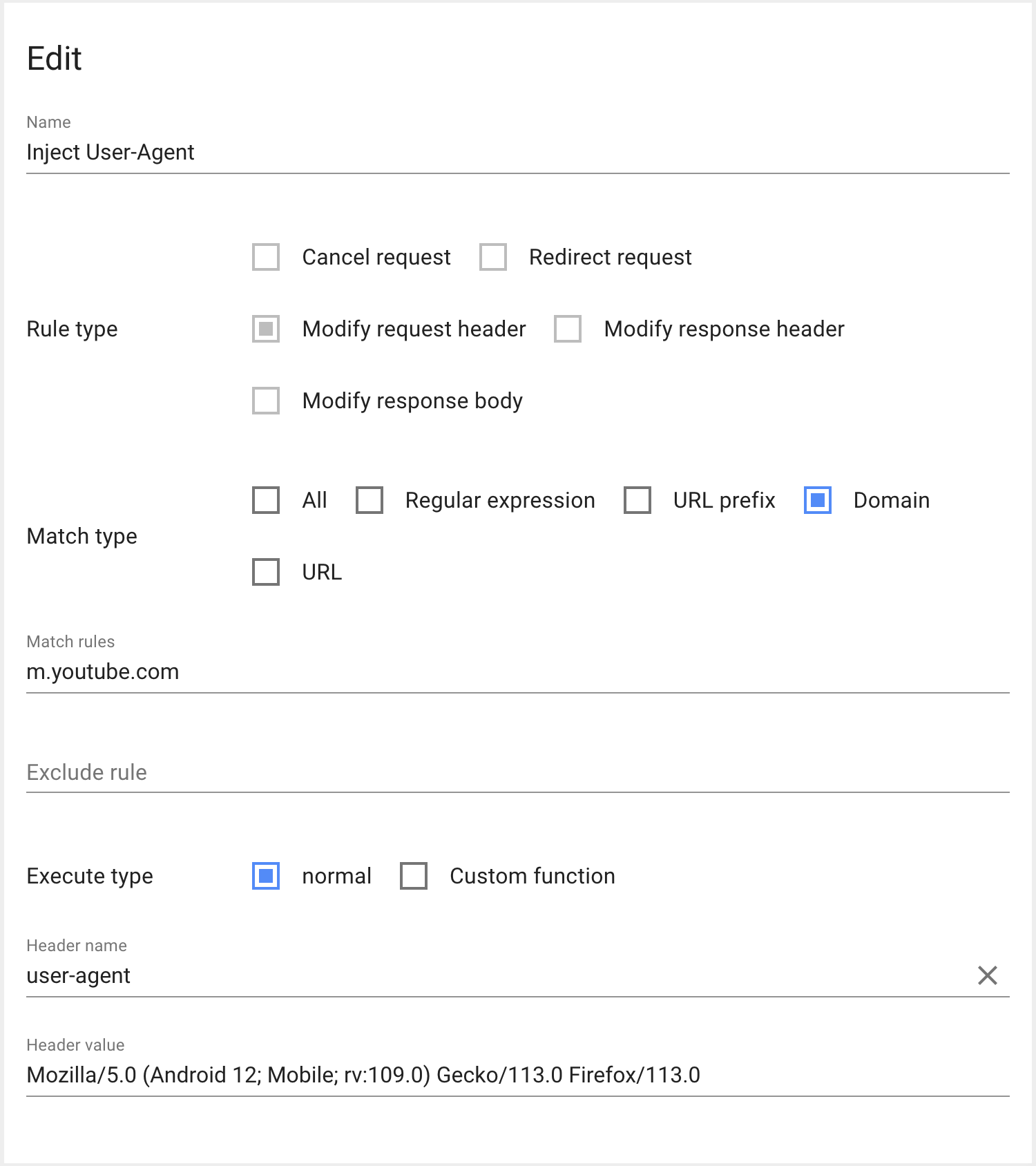This screenshot has width=1036, height=1166.
Task: Toggle the Domain match type checkbox
Action: (x=818, y=500)
